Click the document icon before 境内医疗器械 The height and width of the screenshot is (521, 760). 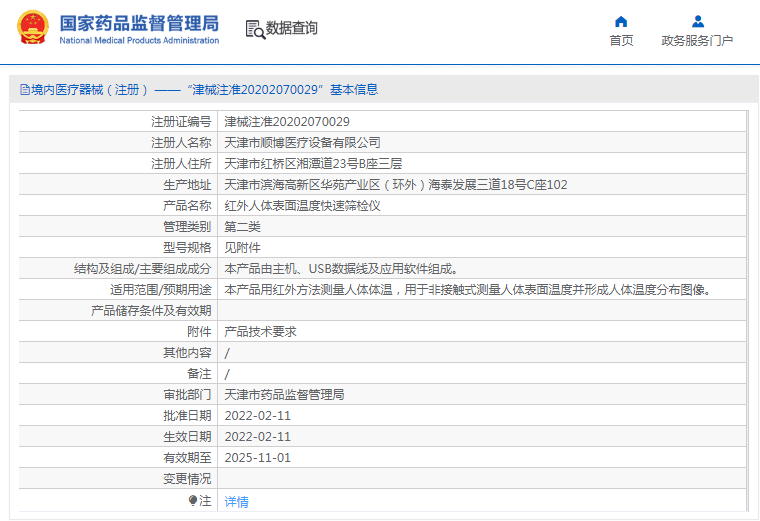(25, 90)
